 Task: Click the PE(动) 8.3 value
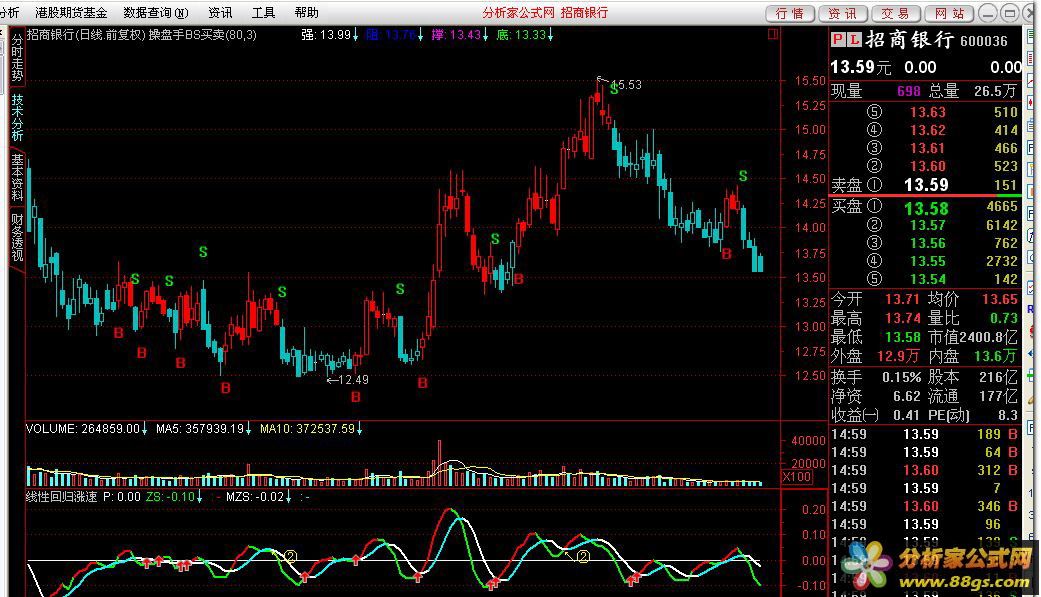pyautogui.click(x=1008, y=415)
